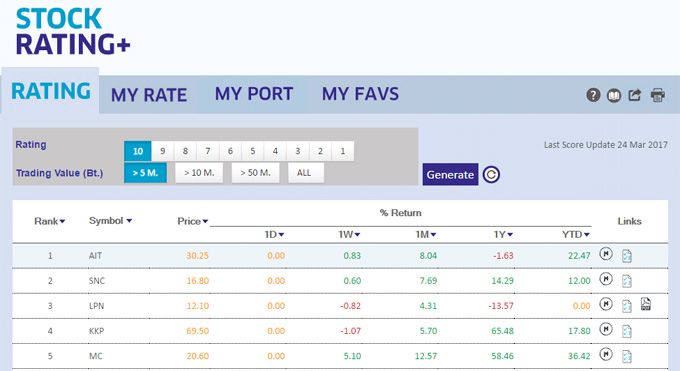Image resolution: width=680 pixels, height=371 pixels.
Task: Choose the ALL trading value option
Action: tap(306, 173)
